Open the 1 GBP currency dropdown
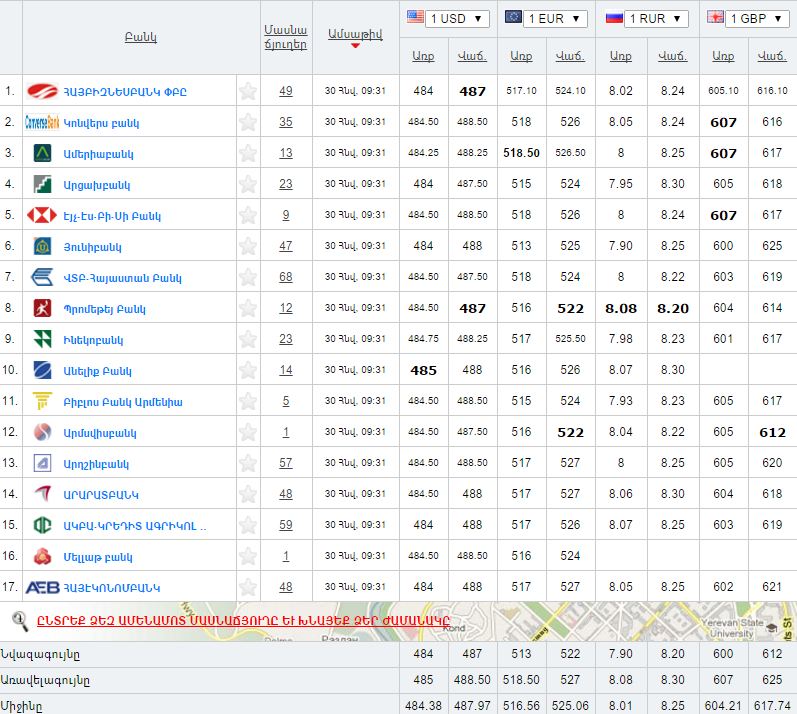Viewport: 797px width, 714px height. [x=745, y=19]
